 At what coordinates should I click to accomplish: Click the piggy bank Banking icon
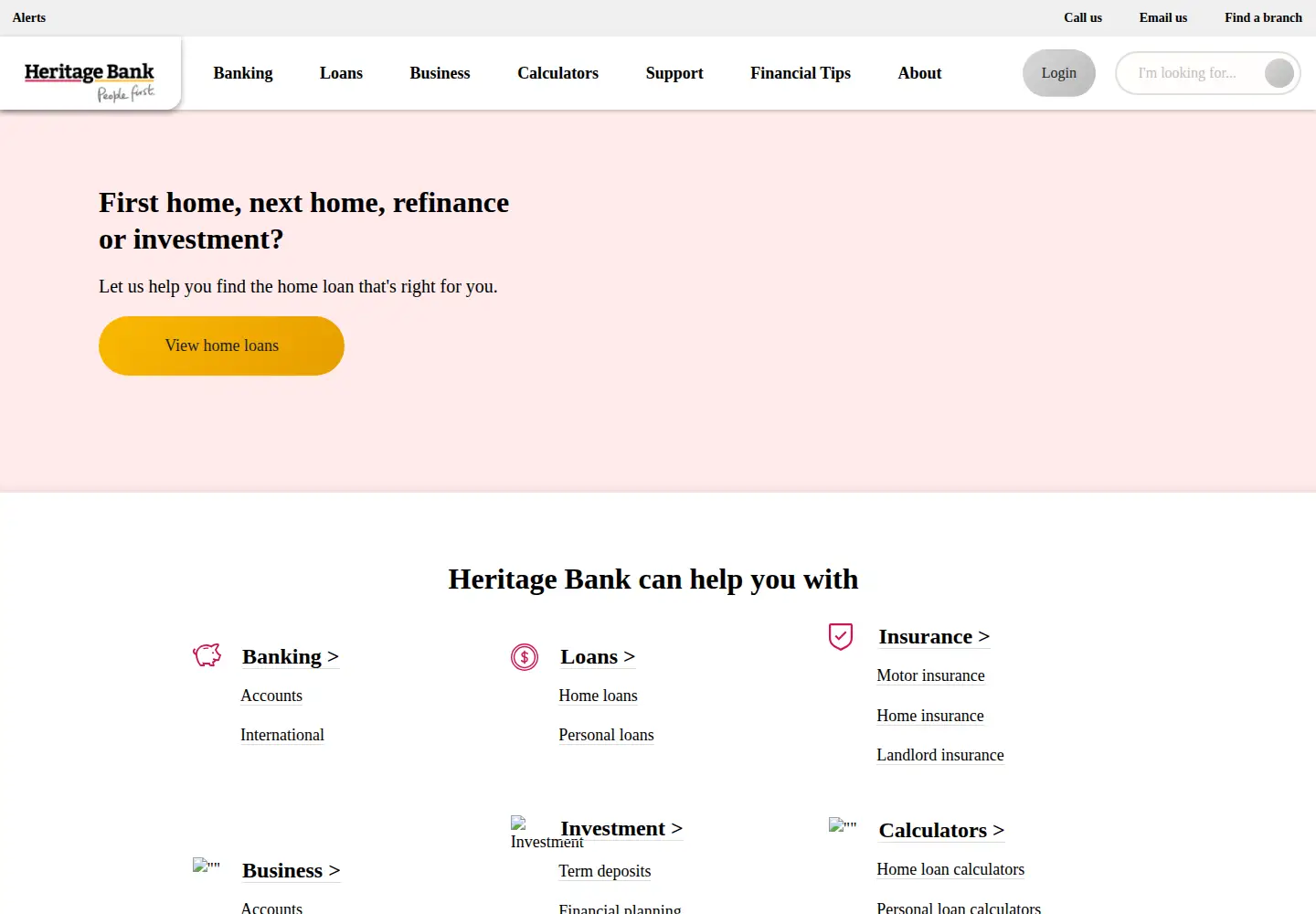207,654
